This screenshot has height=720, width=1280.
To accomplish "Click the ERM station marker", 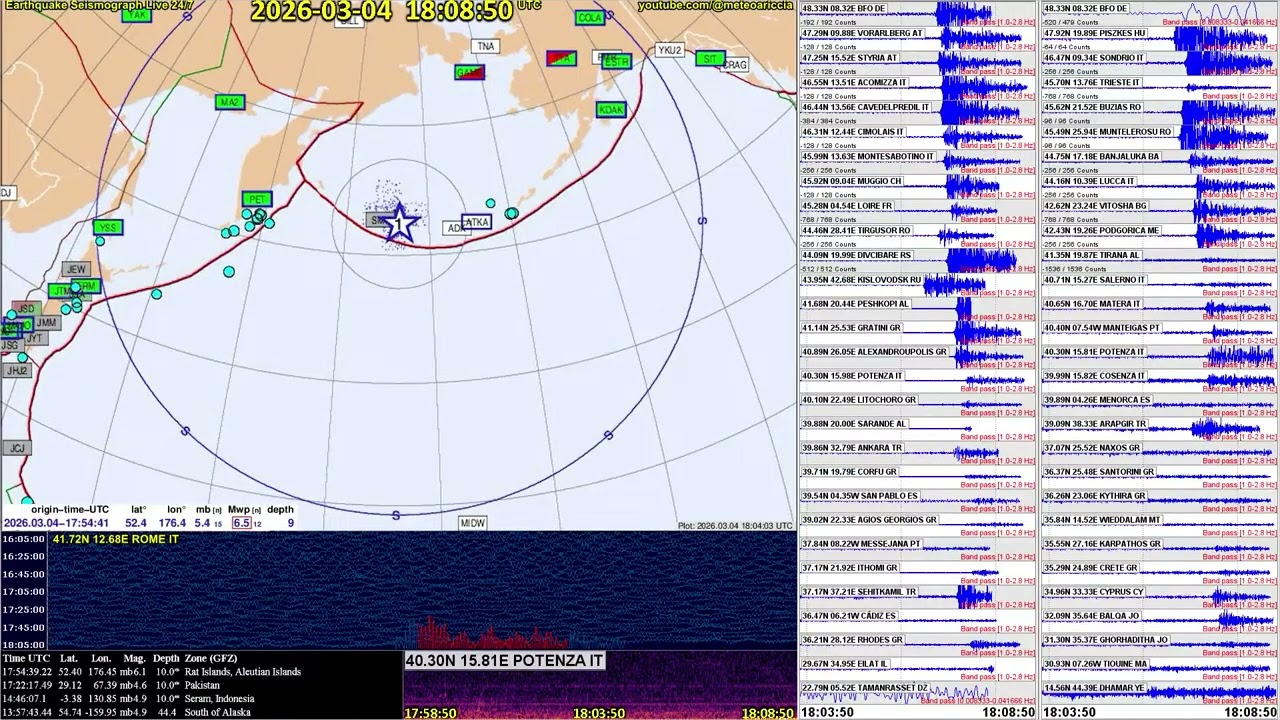I will pyautogui.click(x=87, y=287).
